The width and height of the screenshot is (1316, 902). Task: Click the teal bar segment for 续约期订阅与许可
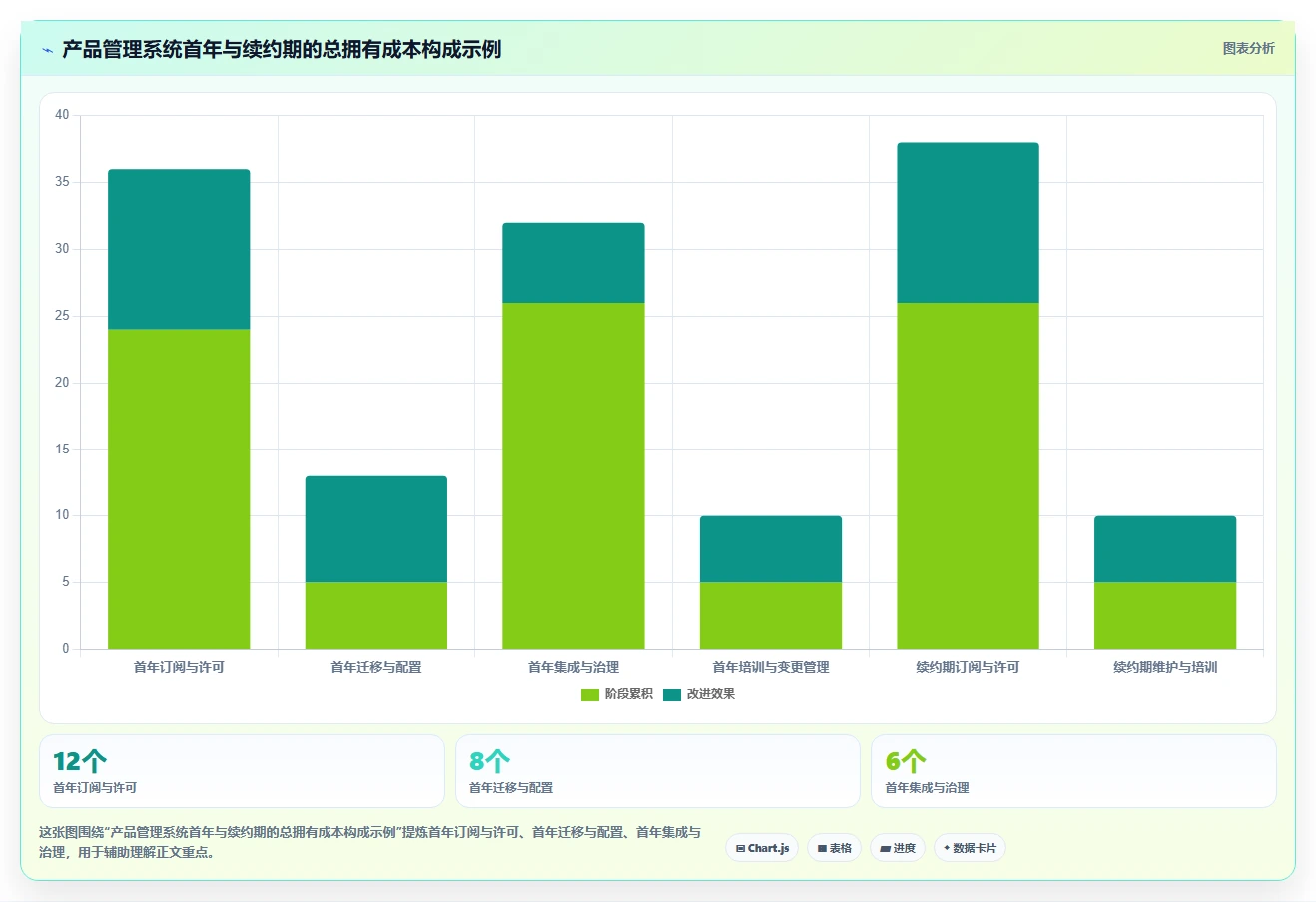[968, 223]
